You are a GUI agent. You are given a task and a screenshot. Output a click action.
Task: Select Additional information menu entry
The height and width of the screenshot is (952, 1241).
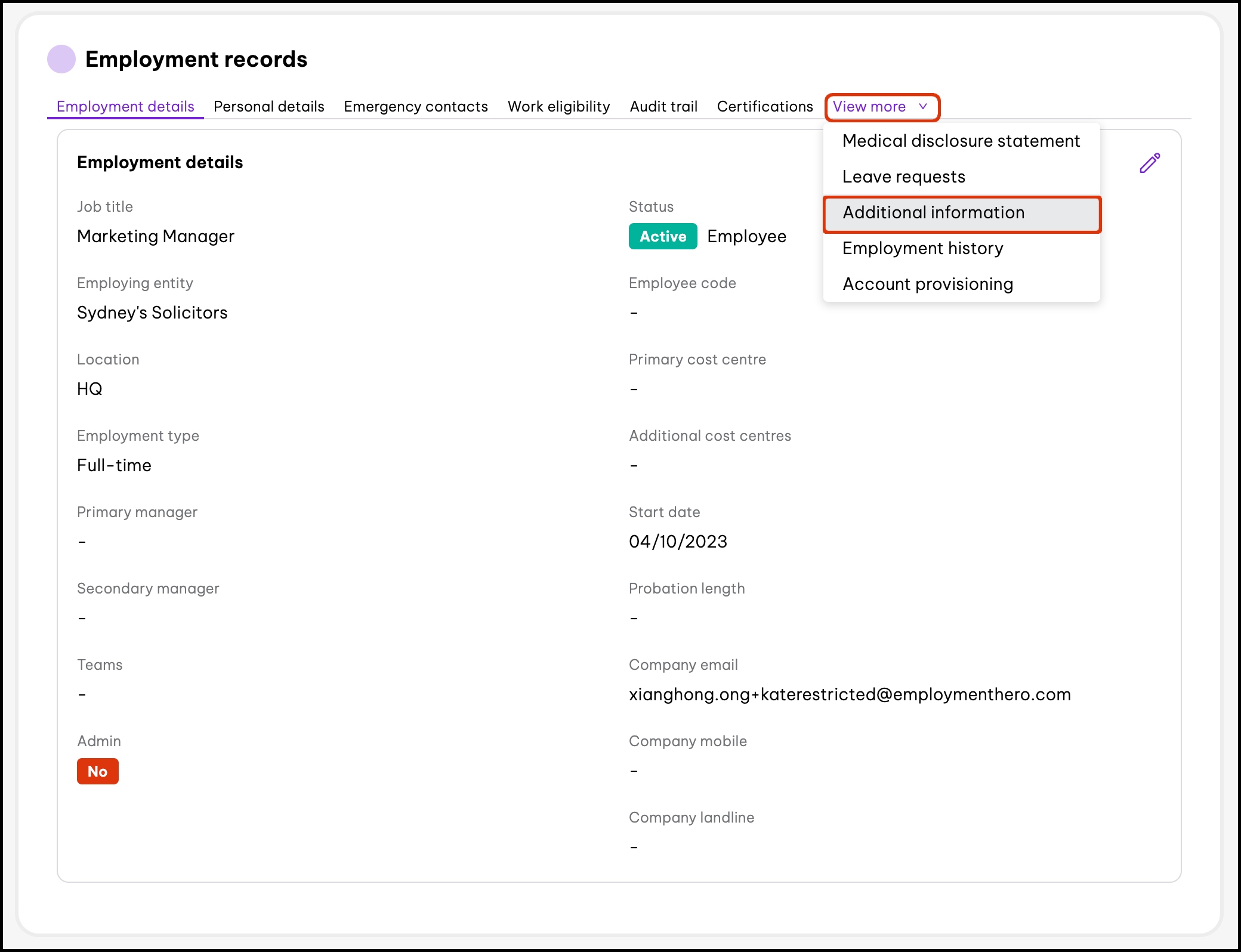pos(933,212)
